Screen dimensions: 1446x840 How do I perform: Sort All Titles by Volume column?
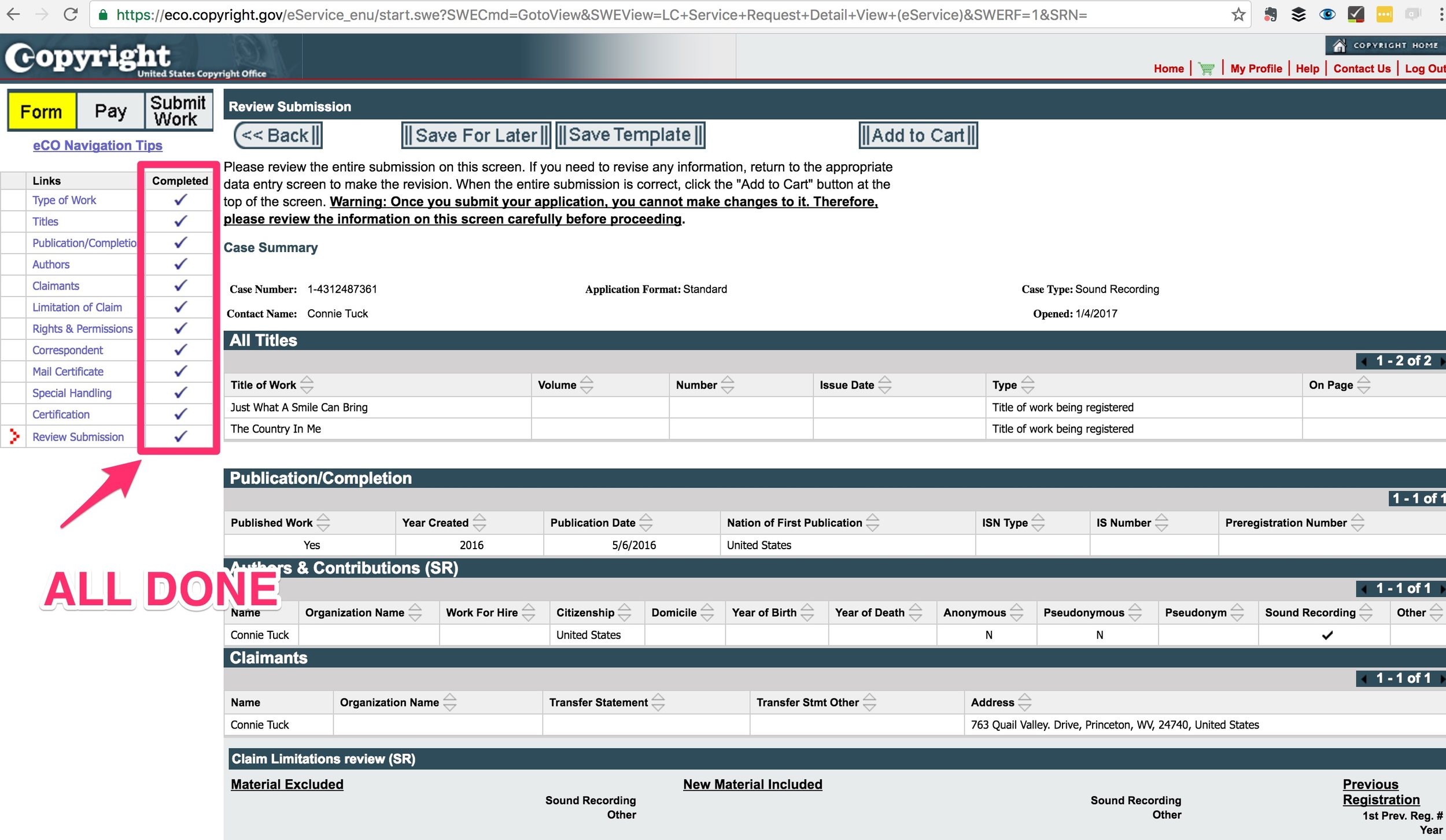point(586,384)
